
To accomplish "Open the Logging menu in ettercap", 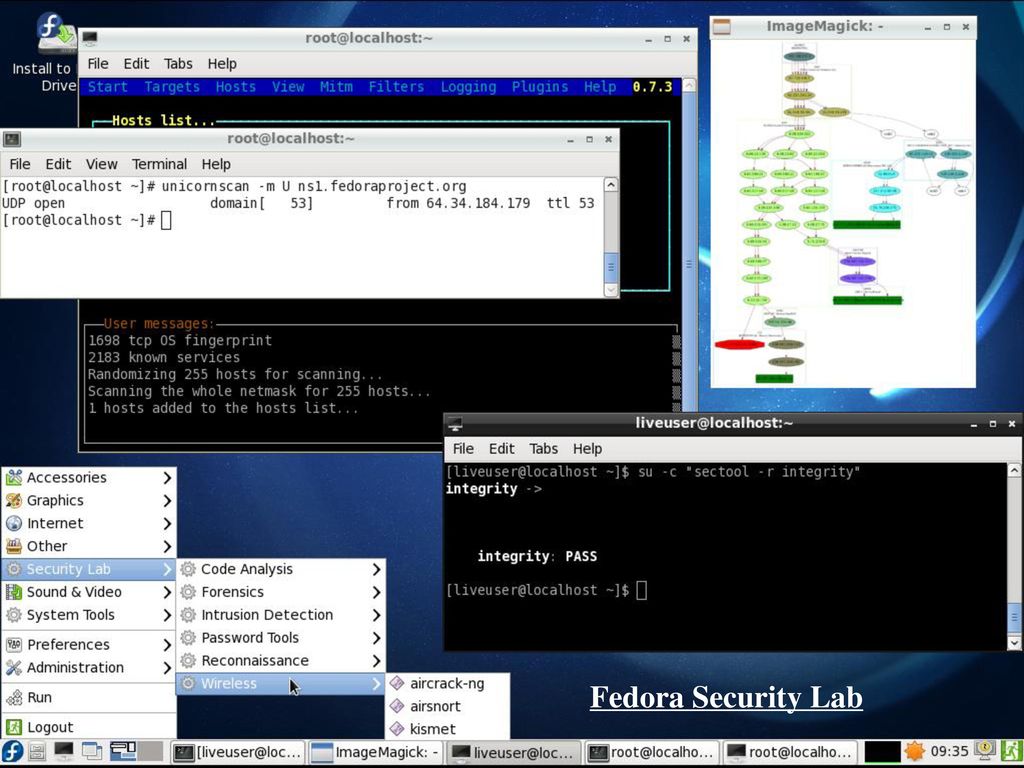I will pos(468,87).
